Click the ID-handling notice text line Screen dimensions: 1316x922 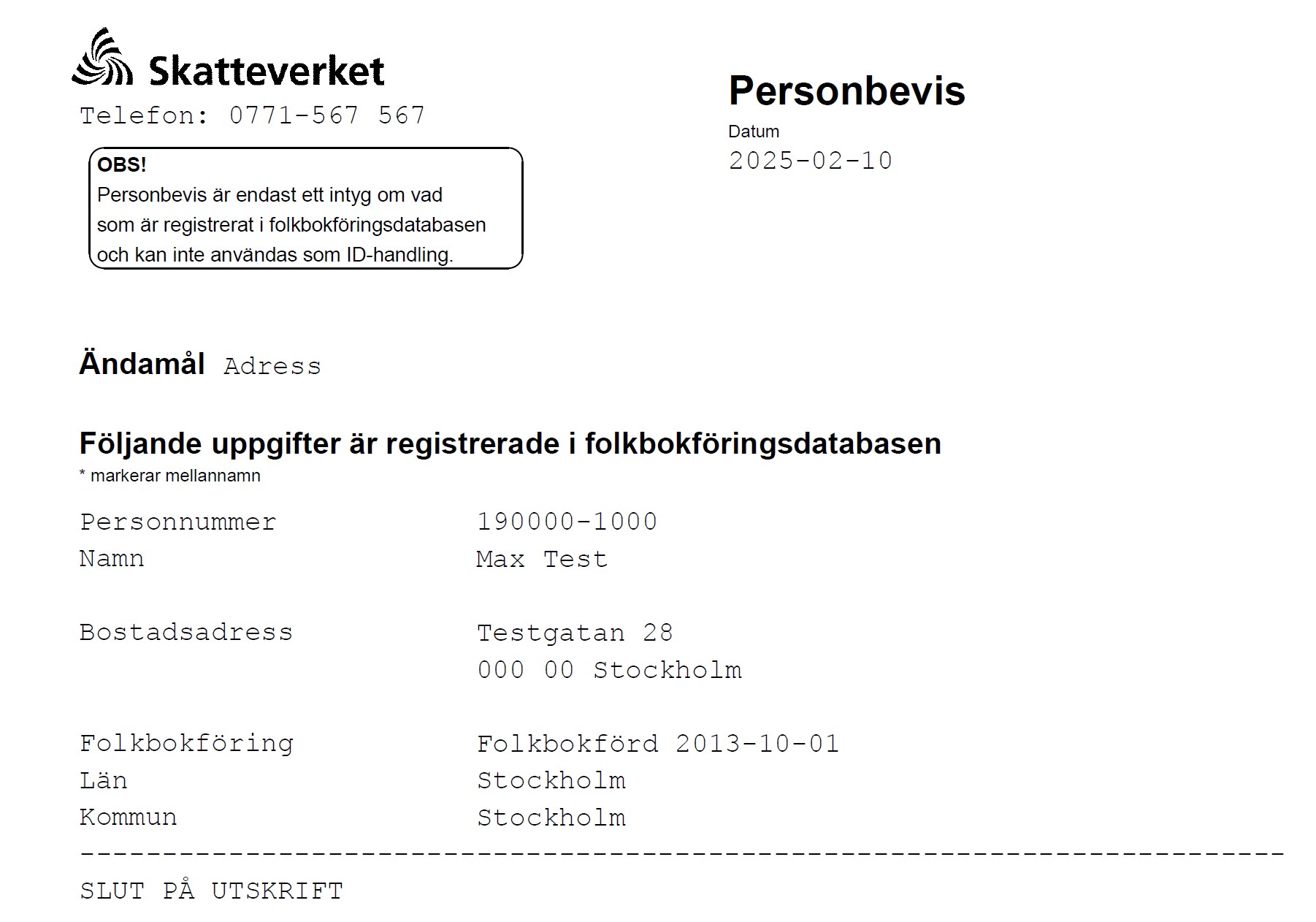(x=275, y=255)
